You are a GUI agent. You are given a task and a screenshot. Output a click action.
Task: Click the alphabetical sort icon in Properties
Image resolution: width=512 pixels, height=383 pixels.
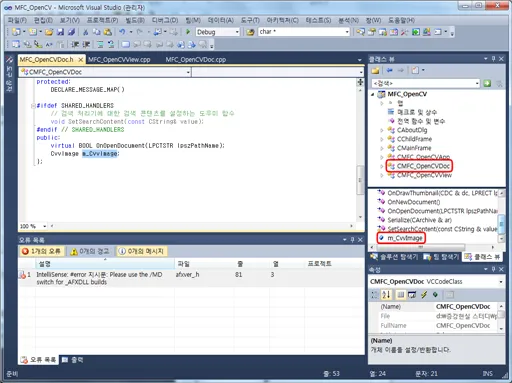pos(386,295)
